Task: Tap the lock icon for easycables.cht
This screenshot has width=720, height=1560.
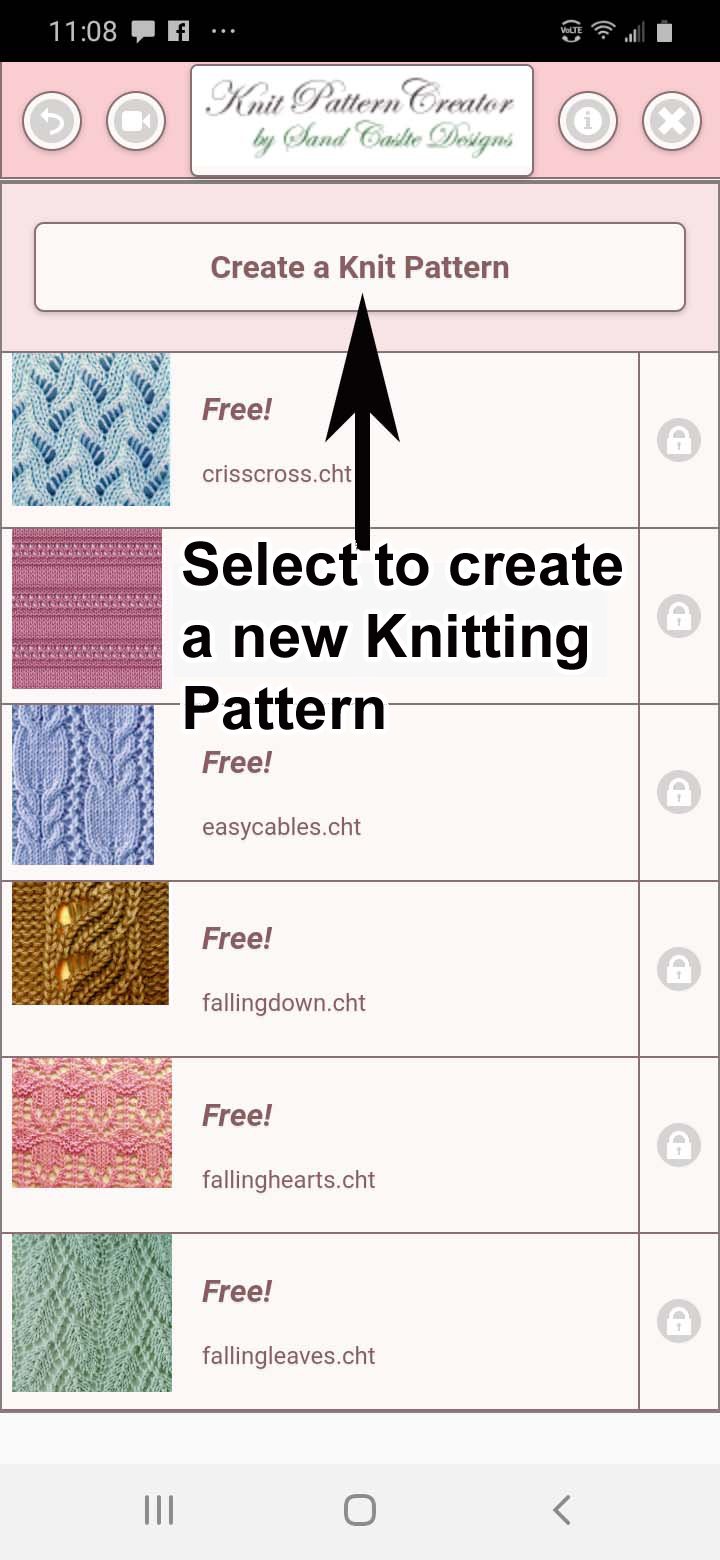Action: (678, 792)
